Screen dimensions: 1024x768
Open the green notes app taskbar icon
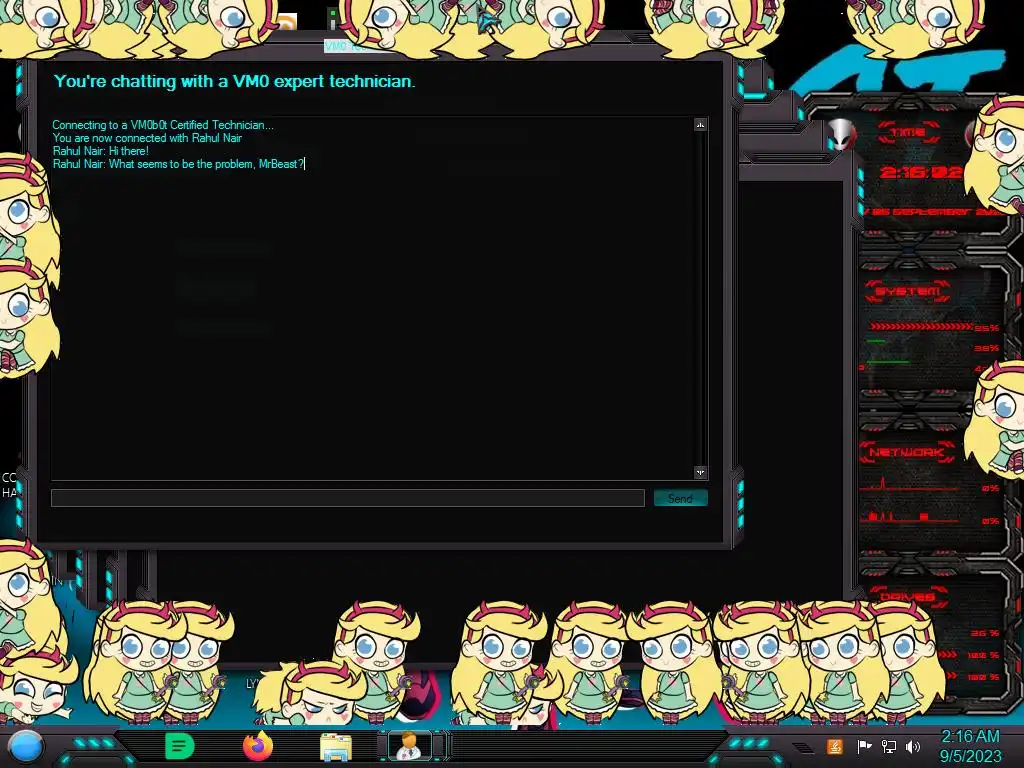click(x=180, y=746)
